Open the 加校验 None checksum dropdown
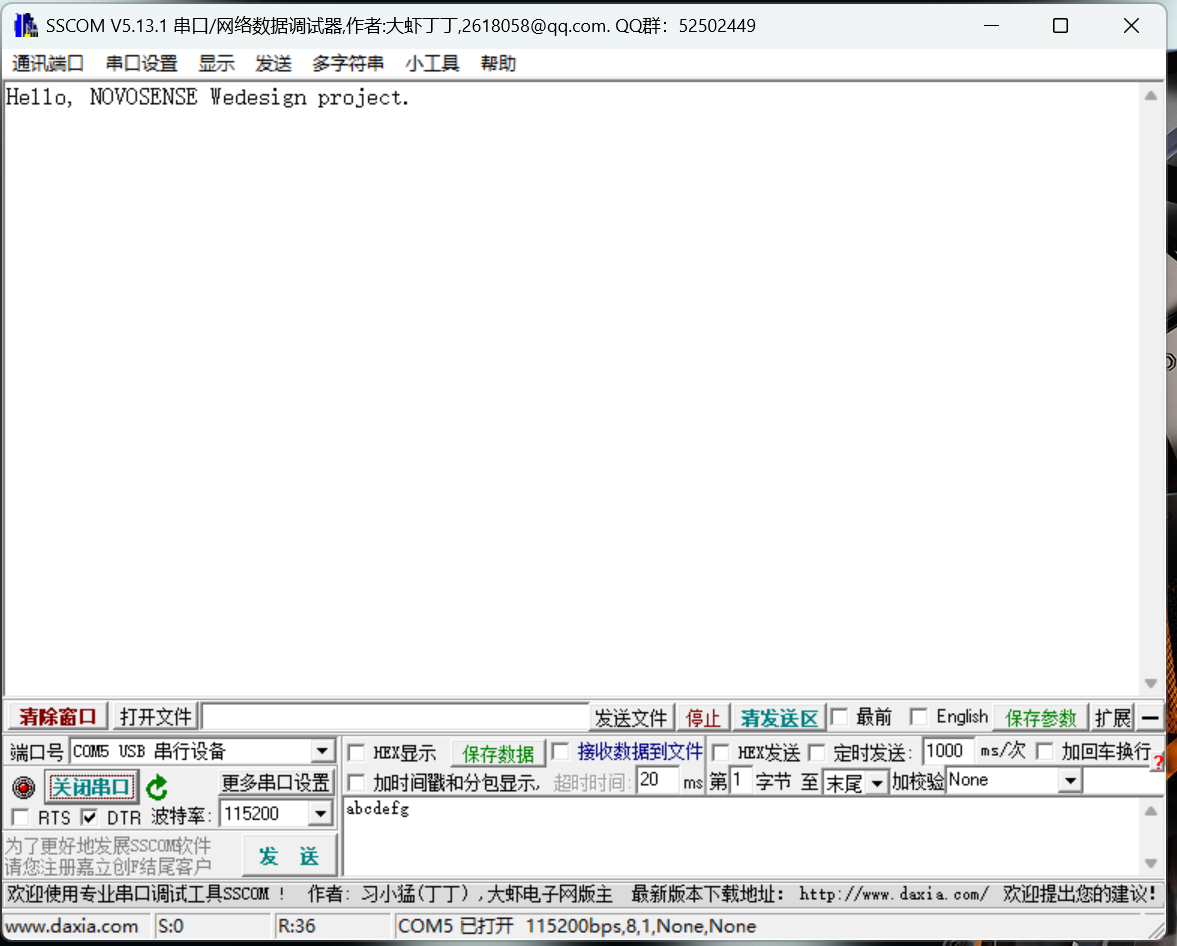Image resolution: width=1177 pixels, height=946 pixels. pos(1070,780)
